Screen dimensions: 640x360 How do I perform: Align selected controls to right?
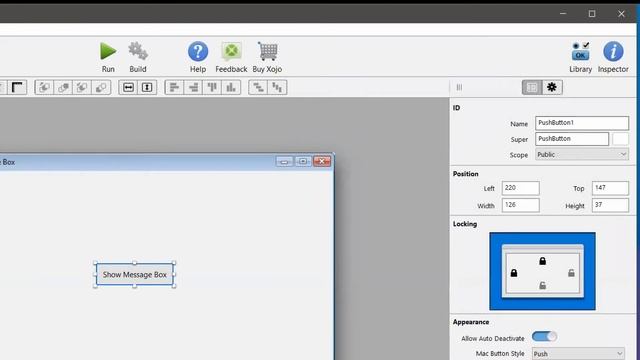tap(193, 87)
